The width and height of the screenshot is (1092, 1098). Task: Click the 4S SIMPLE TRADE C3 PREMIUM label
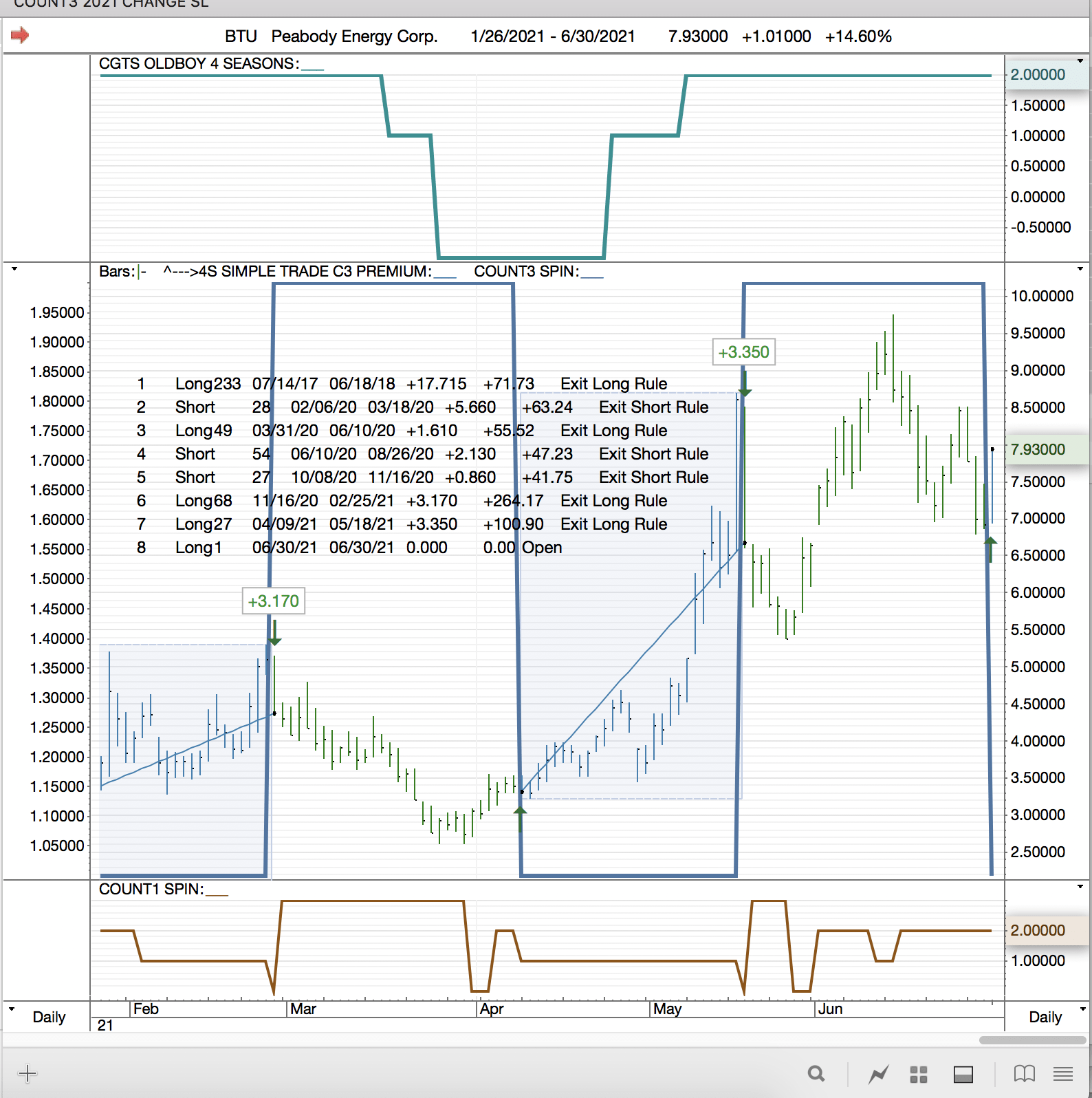click(x=297, y=272)
